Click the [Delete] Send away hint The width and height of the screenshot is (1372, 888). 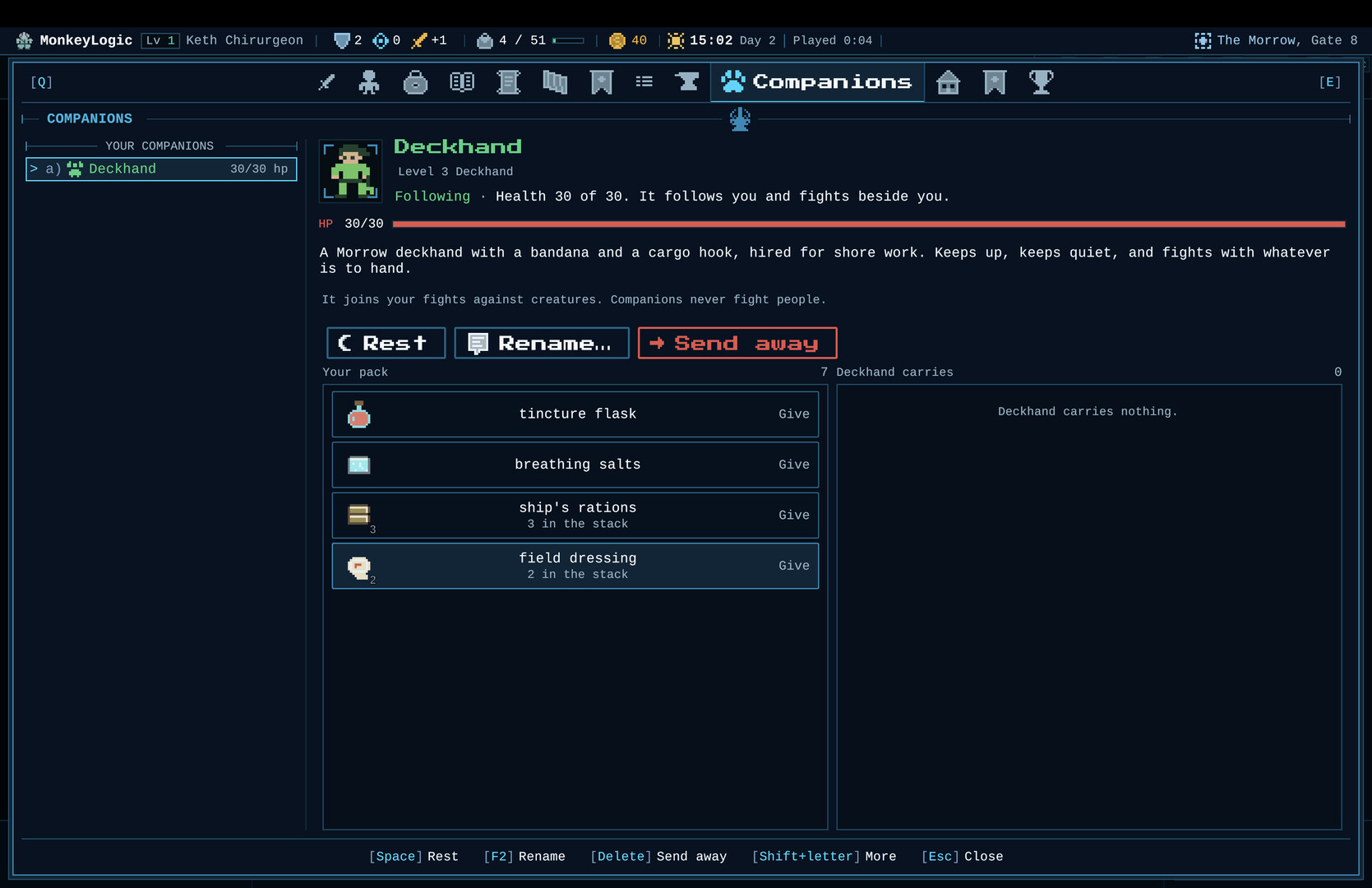pos(658,857)
